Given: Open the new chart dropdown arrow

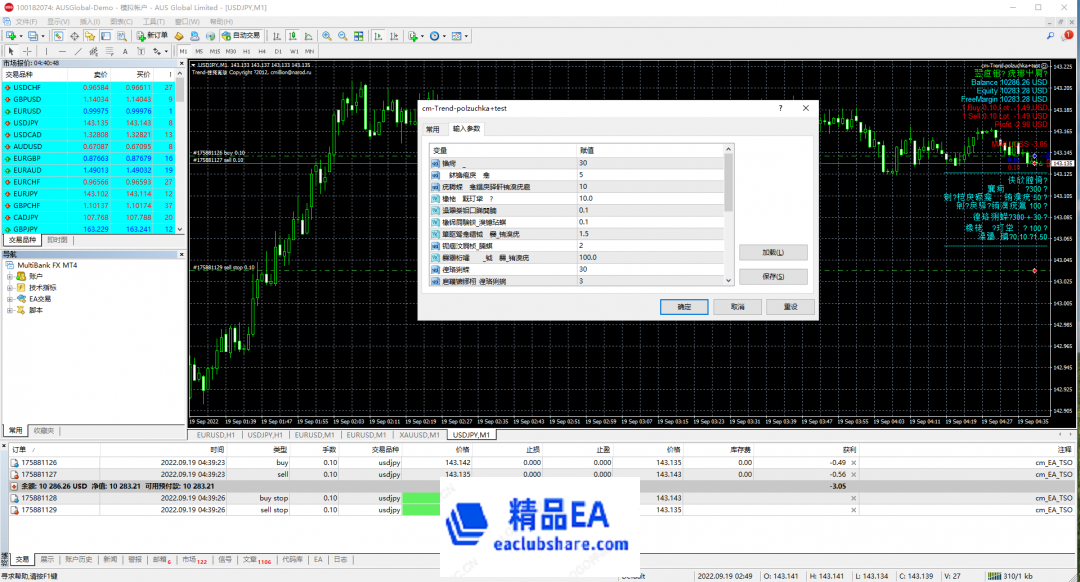Looking at the screenshot, I should [x=20, y=34].
